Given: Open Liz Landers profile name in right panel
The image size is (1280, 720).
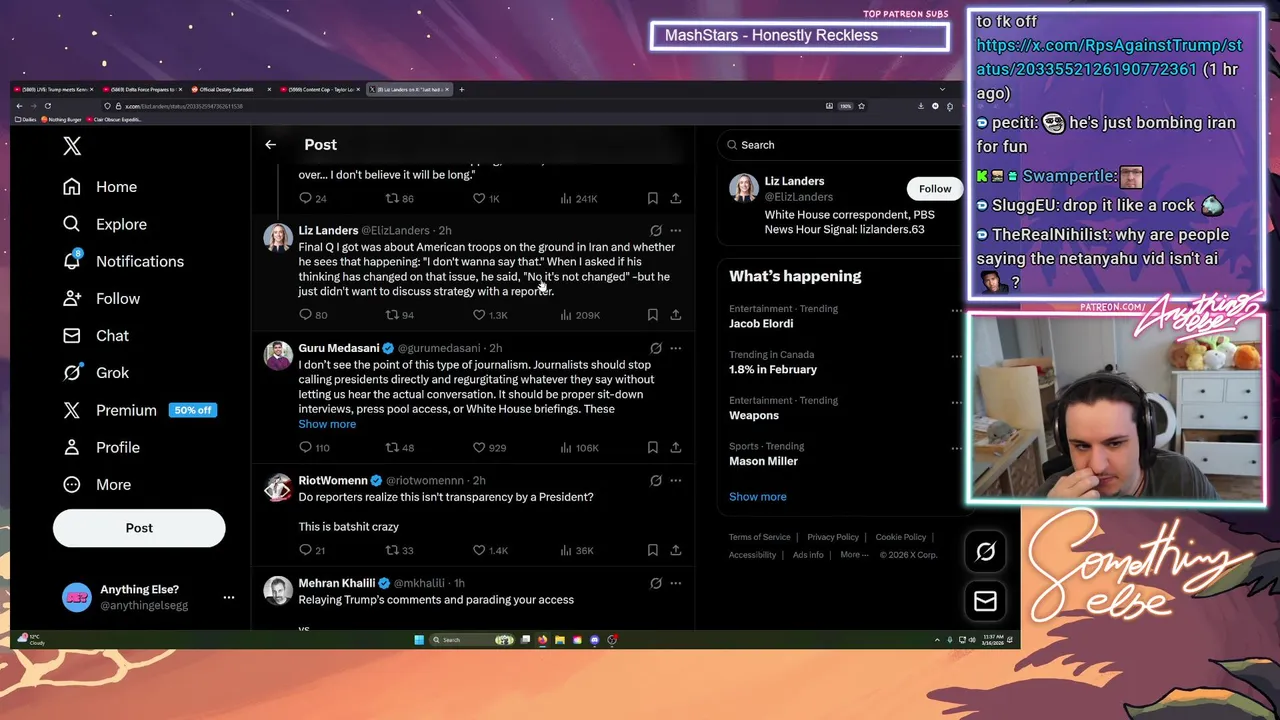Looking at the screenshot, I should tap(794, 181).
